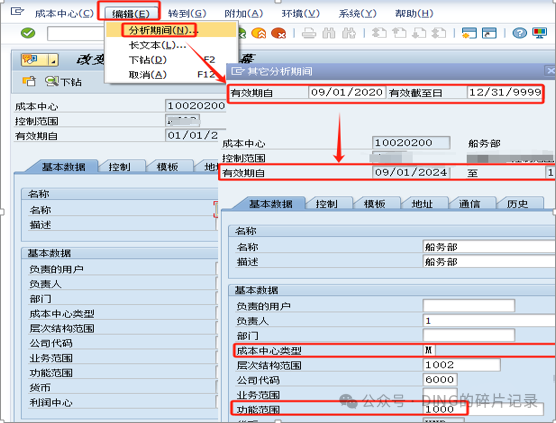Open the 环境(V) menu
The height and width of the screenshot is (423, 556).
300,13
